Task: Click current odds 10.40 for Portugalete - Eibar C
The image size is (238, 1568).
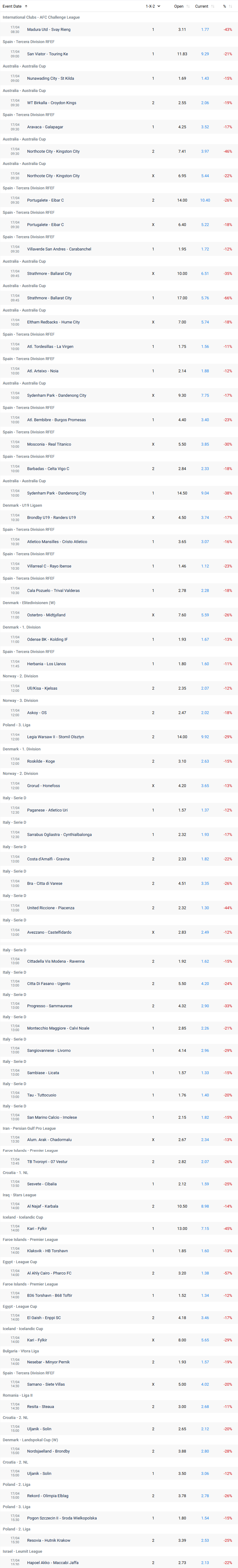Action: pos(205,200)
